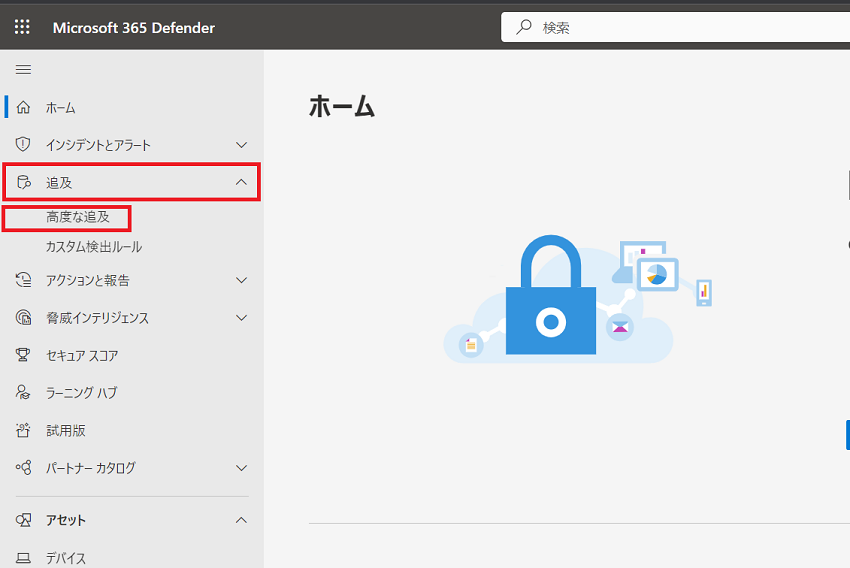850x568 pixels.
Task: Click the ラーニング ハブ icon
Action: click(x=23, y=392)
